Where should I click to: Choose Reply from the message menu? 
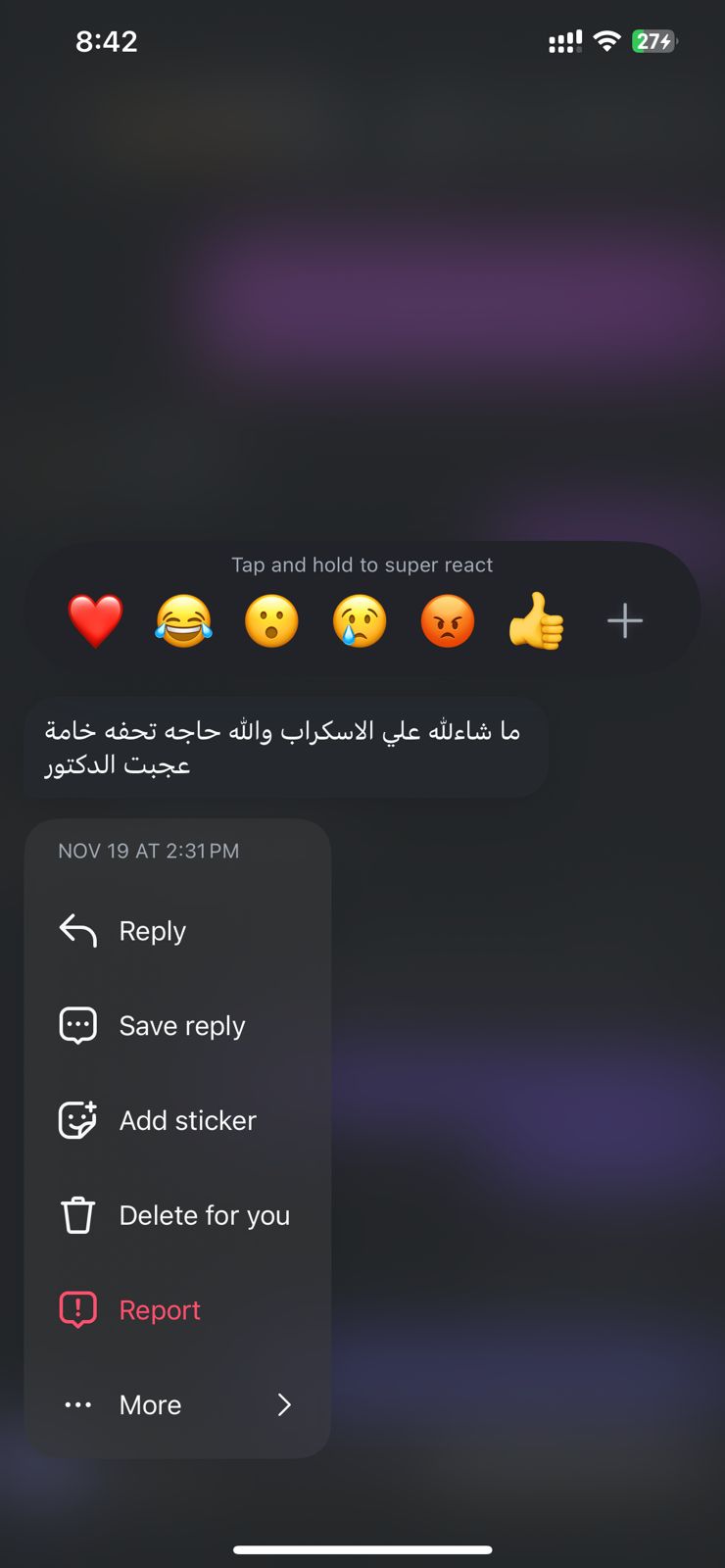tap(177, 931)
